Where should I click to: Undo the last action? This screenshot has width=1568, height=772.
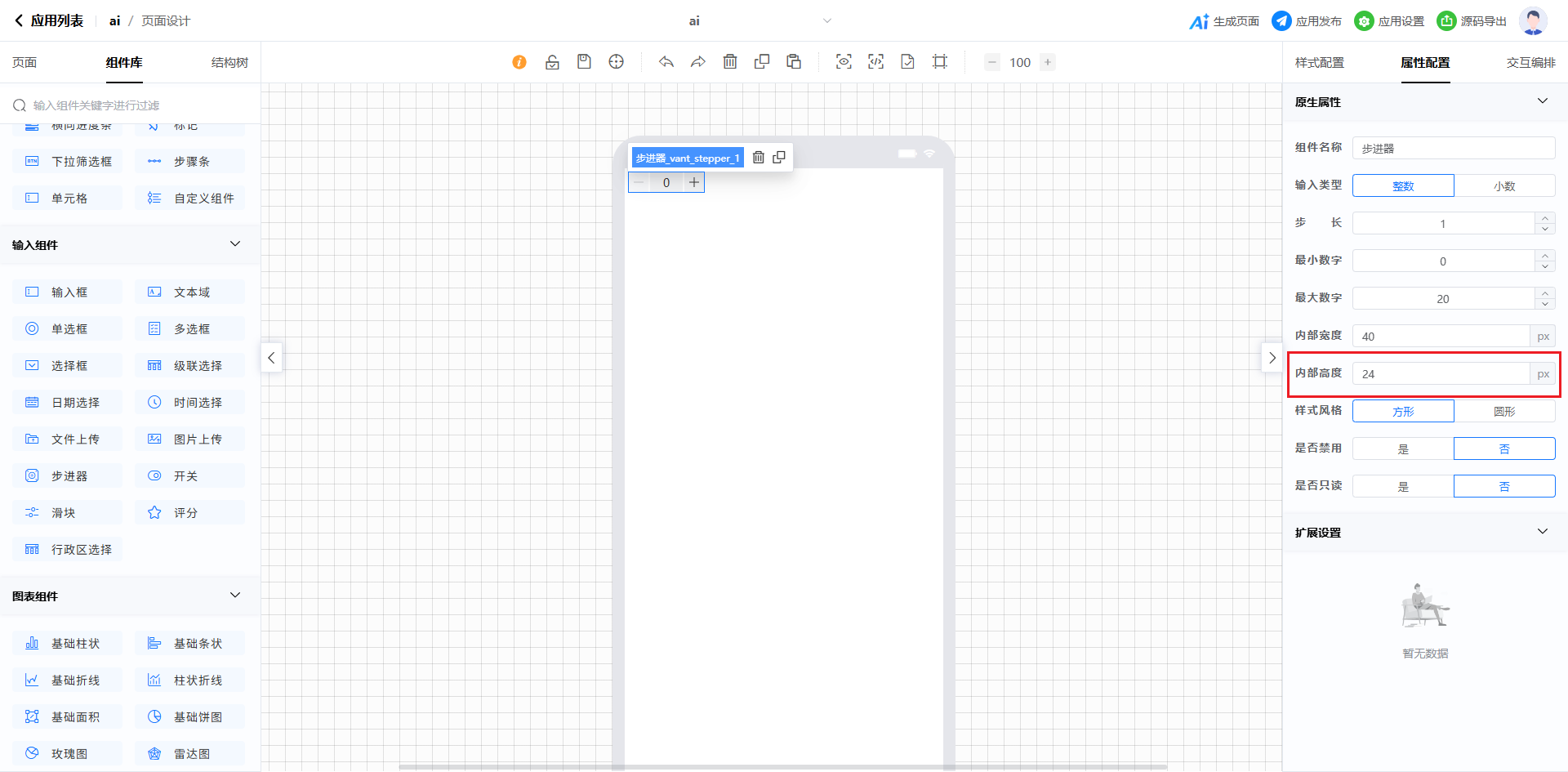tap(666, 62)
